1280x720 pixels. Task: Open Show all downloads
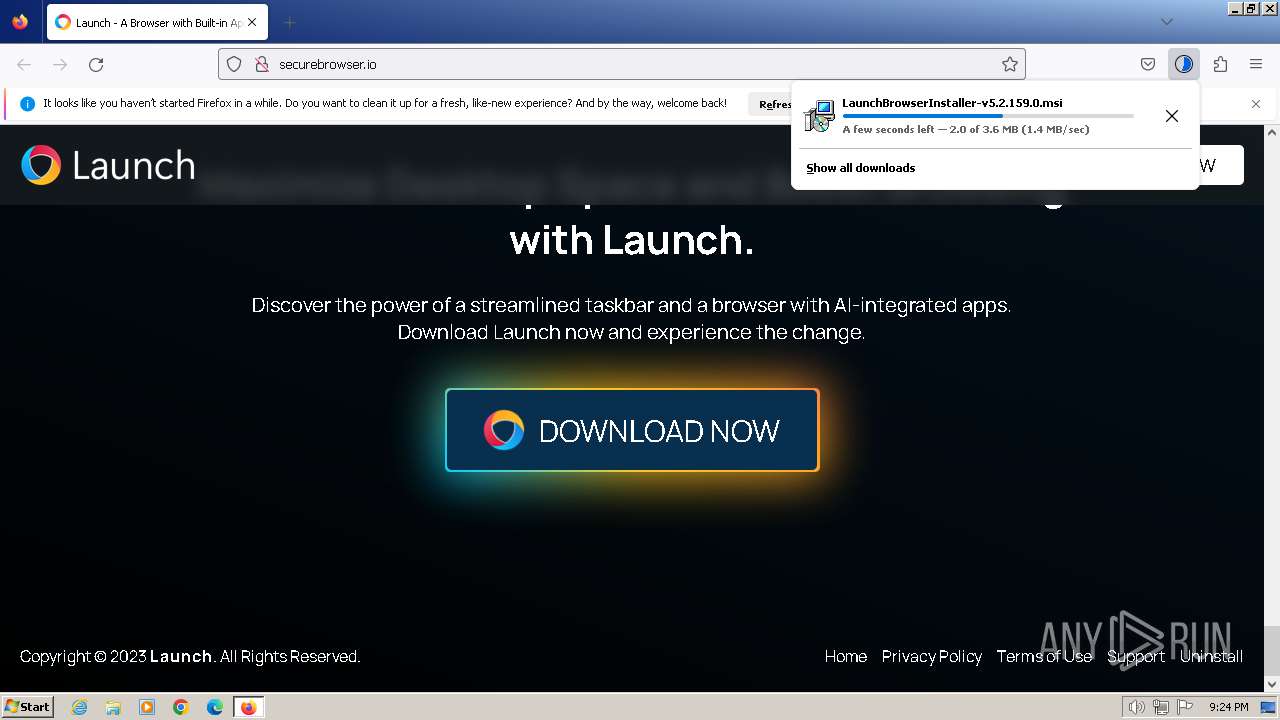[860, 168]
